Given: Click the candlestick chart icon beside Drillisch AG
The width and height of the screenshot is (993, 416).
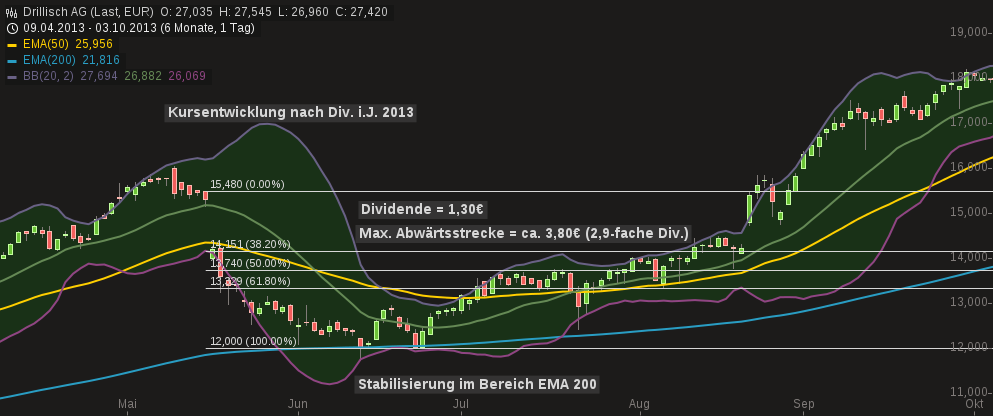Looking at the screenshot, I should click(12, 12).
